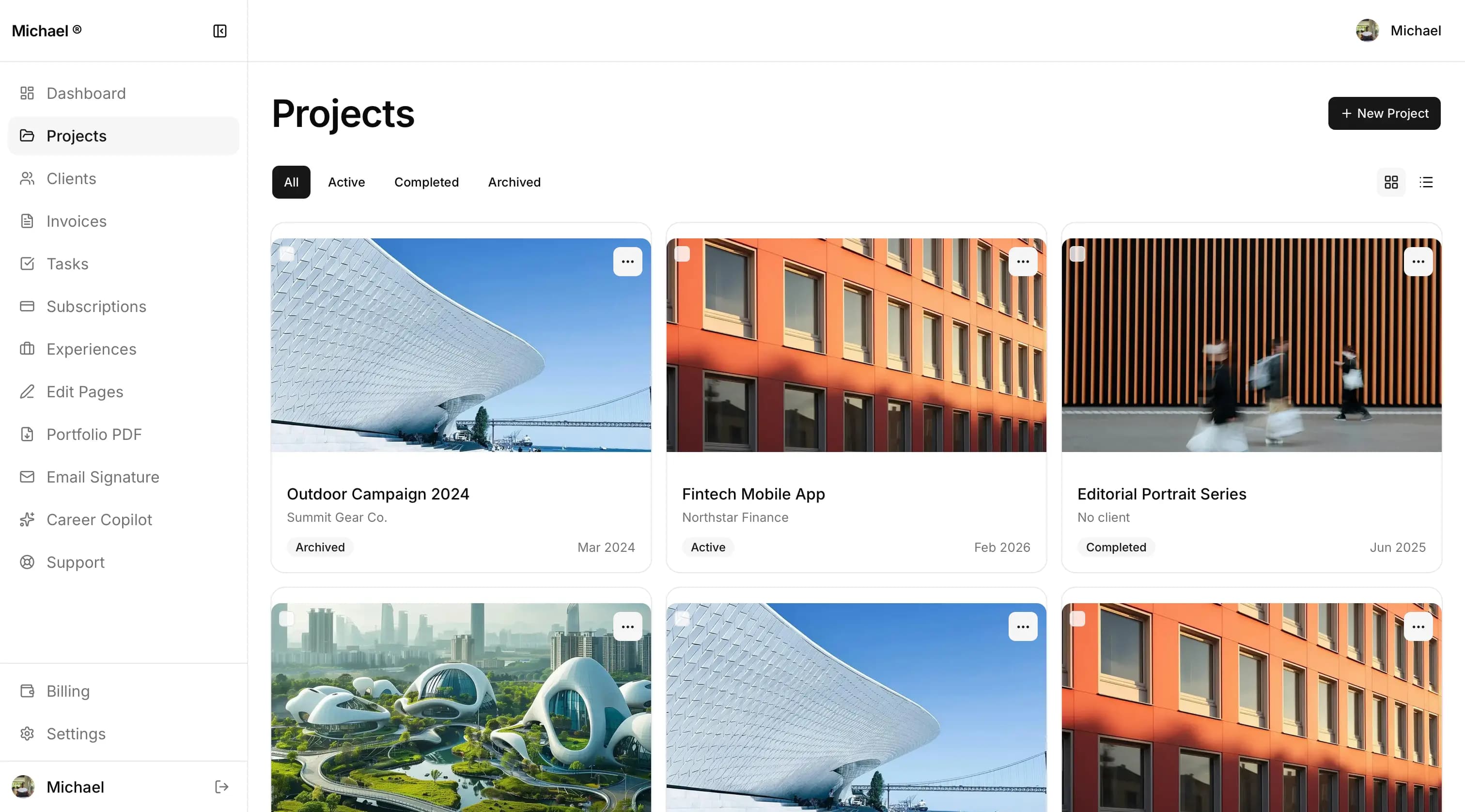Open the three-dot menu on Fintech Mobile App
The image size is (1465, 812).
[1023, 262]
